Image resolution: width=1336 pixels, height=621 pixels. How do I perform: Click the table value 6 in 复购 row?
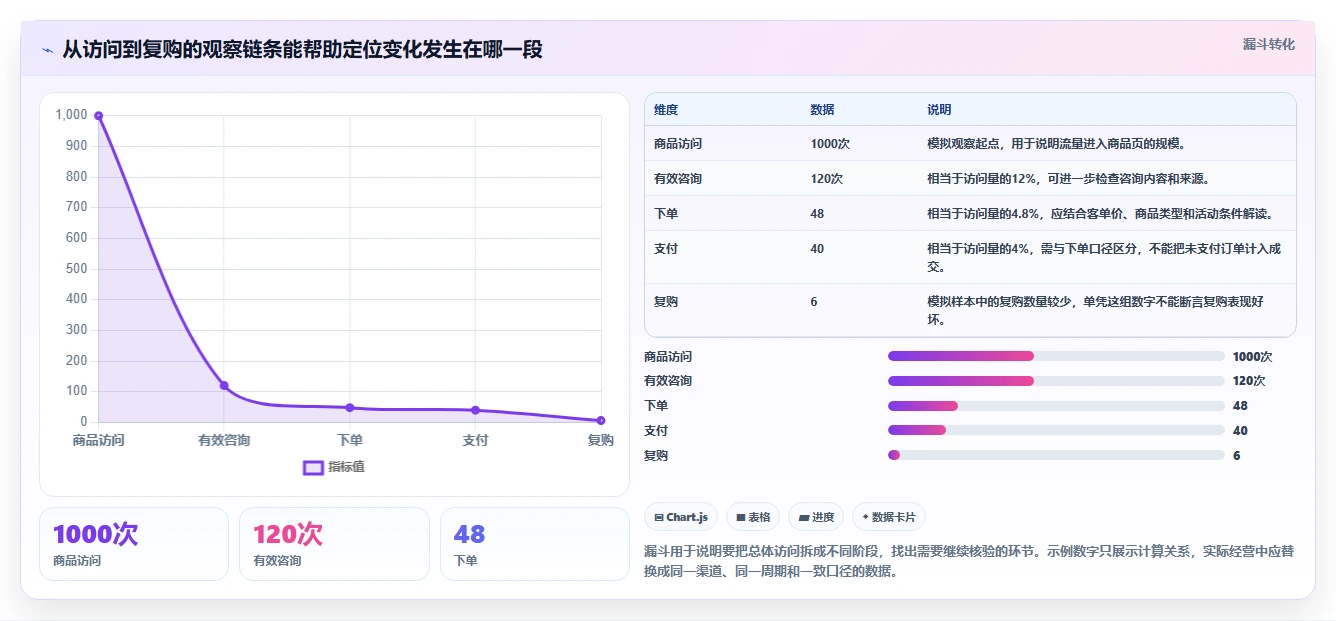tap(814, 302)
